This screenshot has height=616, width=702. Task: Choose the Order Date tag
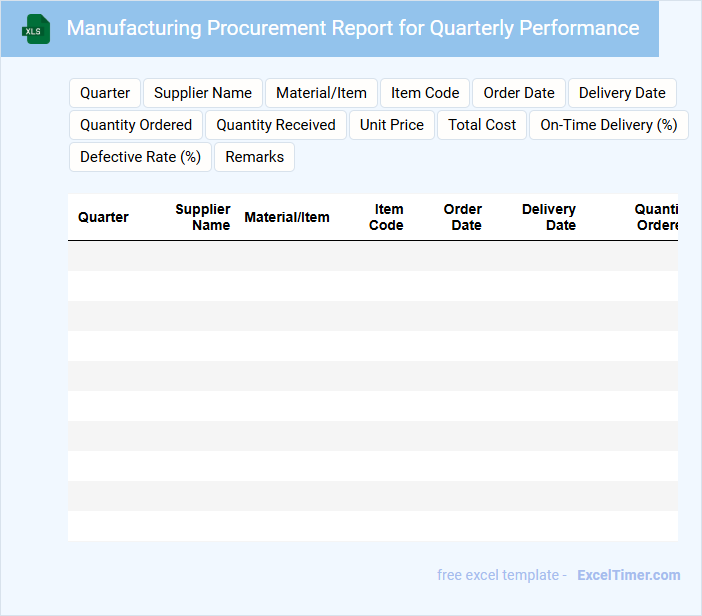pyautogui.click(x=518, y=93)
